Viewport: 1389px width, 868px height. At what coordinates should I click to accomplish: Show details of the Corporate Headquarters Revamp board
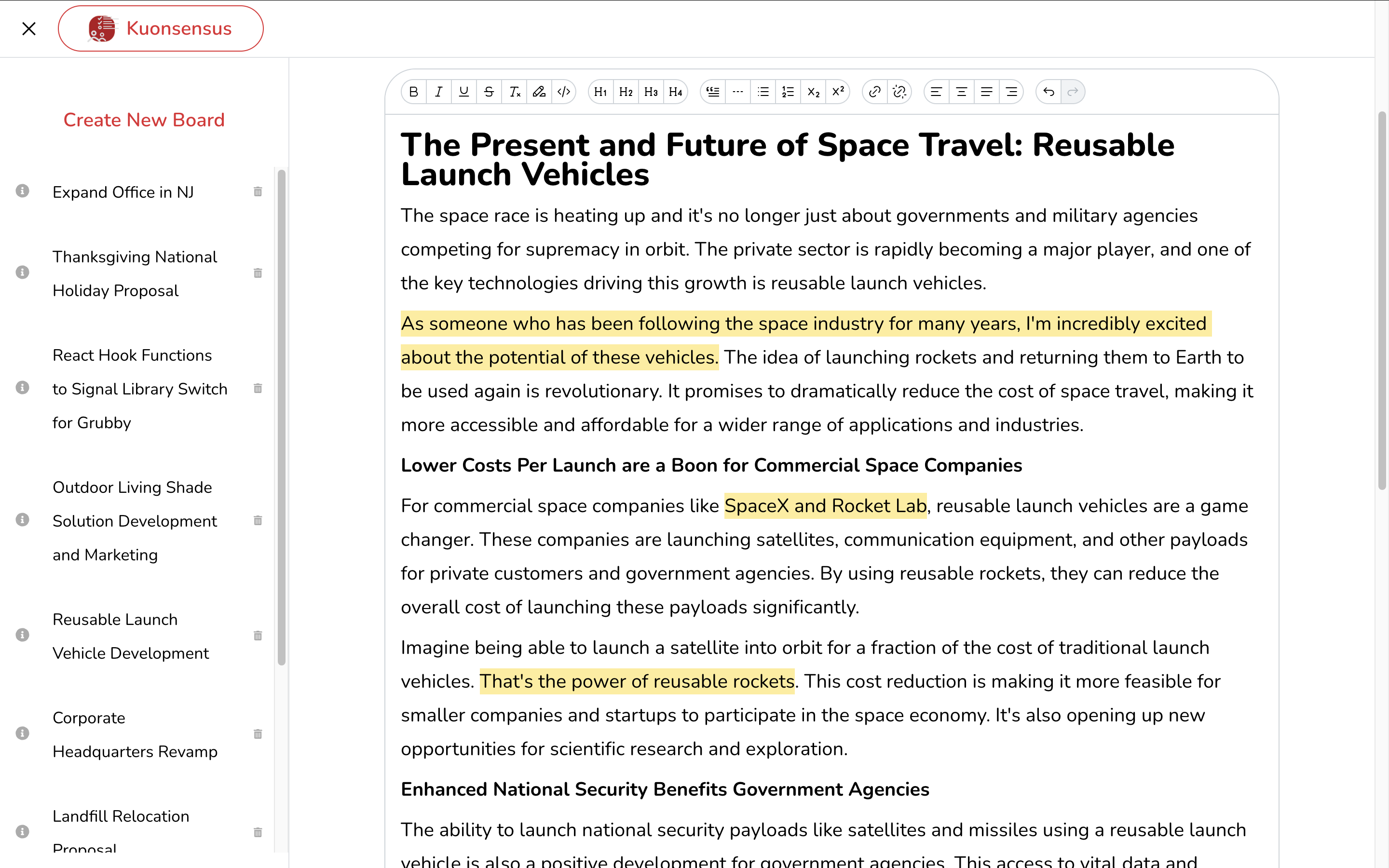[x=22, y=733]
